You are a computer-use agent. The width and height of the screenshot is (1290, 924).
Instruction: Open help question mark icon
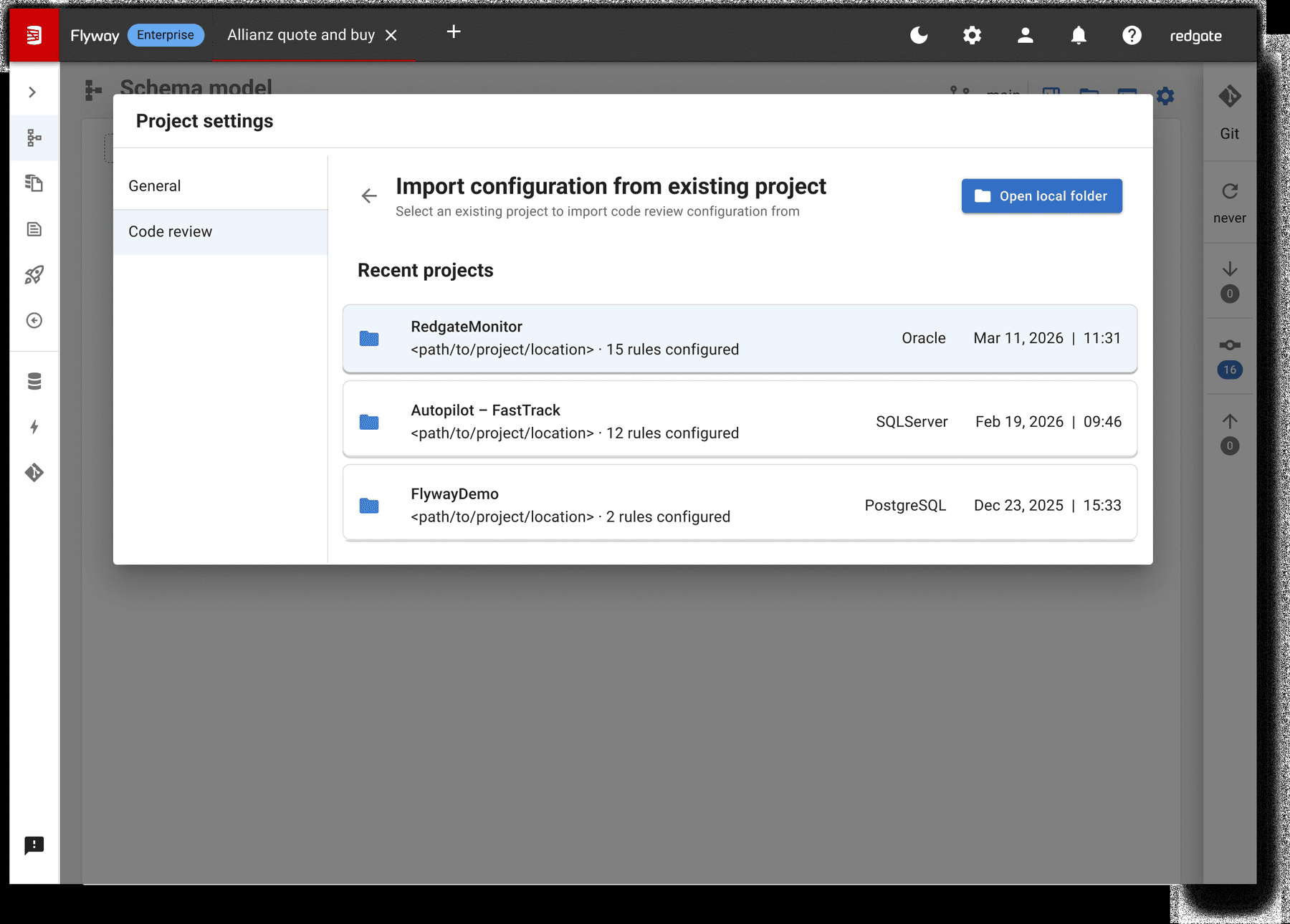point(1132,35)
